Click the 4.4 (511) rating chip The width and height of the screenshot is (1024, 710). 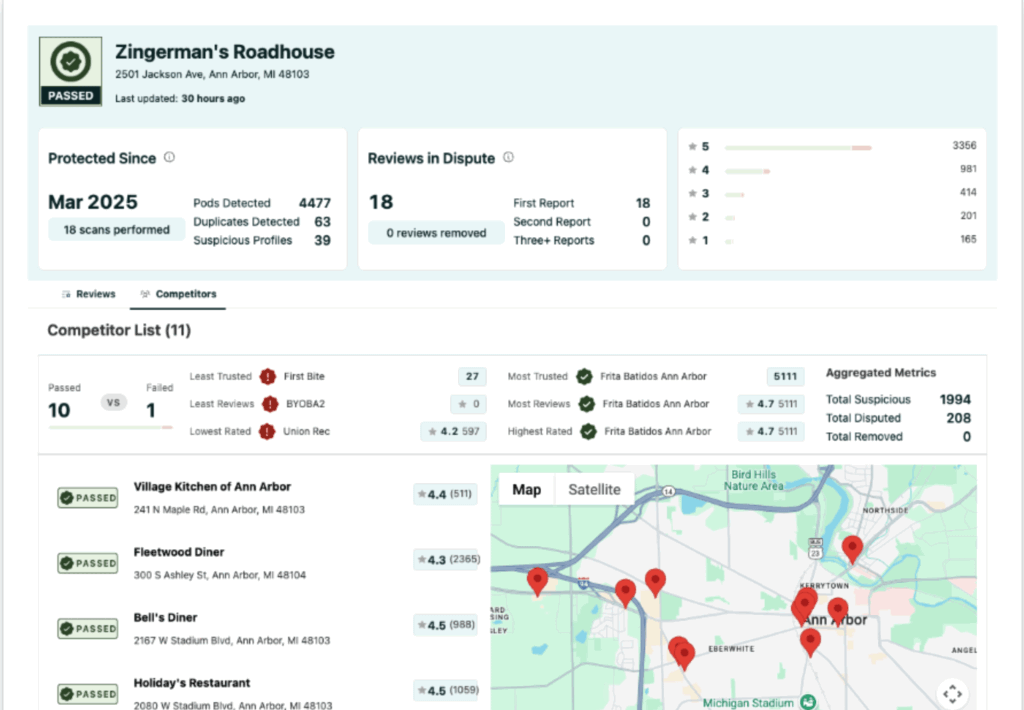pos(445,494)
